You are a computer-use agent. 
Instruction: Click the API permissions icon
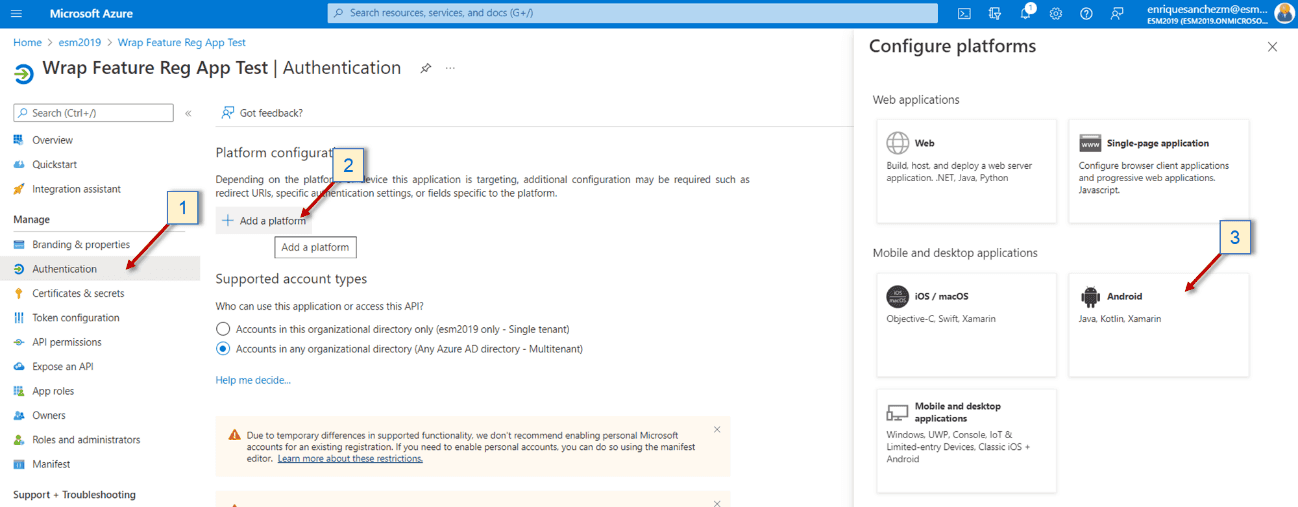pos(19,342)
